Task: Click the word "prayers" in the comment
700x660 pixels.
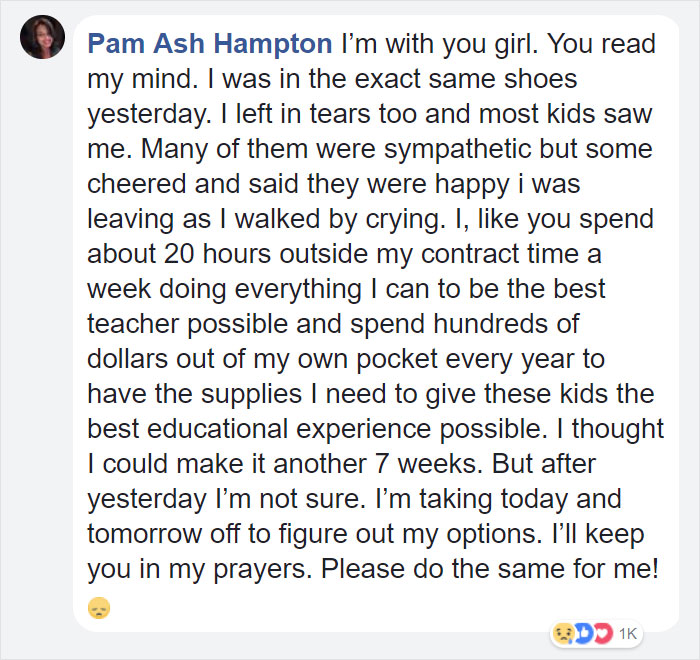Action: [x=262, y=569]
